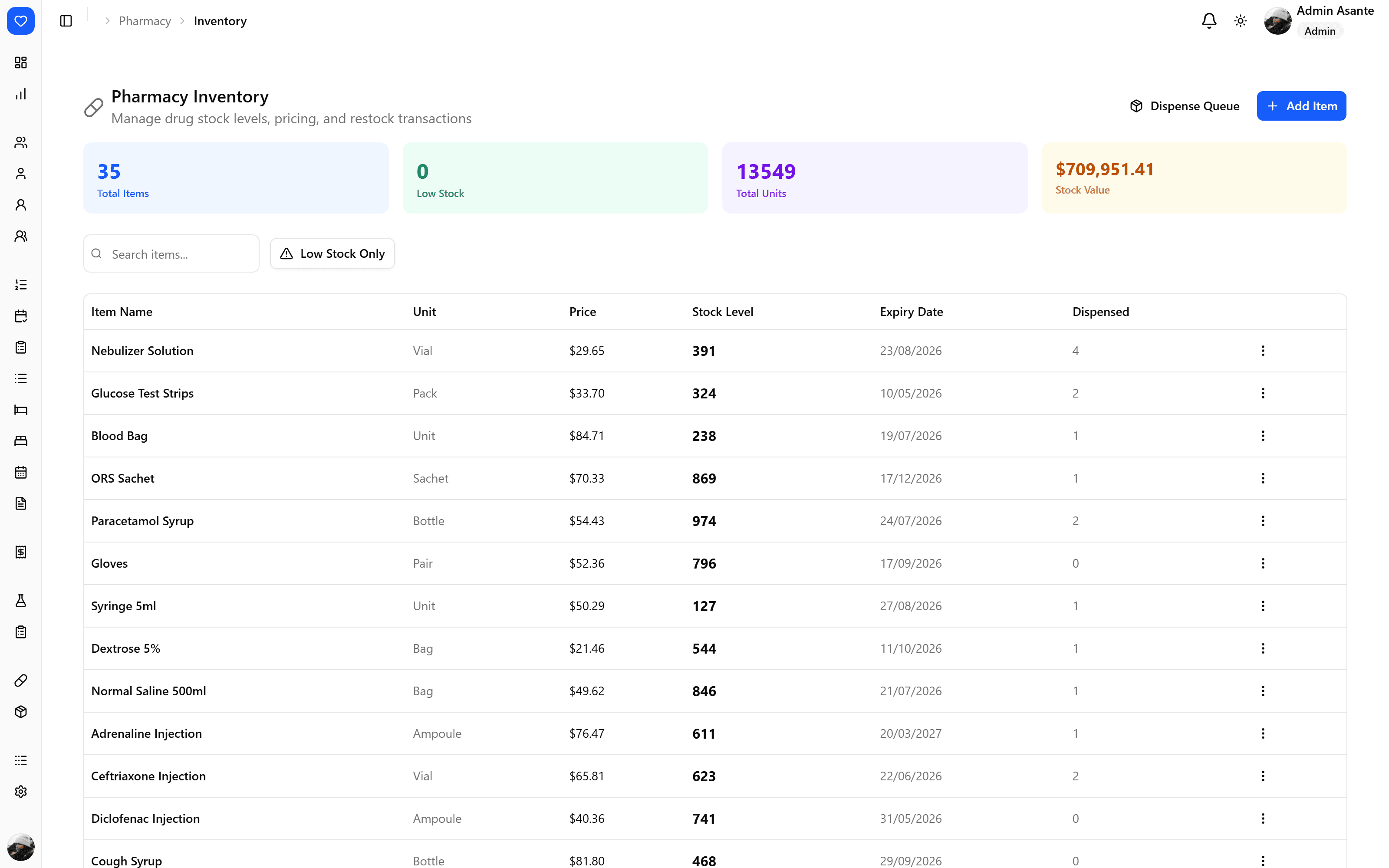Viewport: 1389px width, 868px height.
Task: Open row actions menu for Nebulizer Solution
Action: point(1263,351)
